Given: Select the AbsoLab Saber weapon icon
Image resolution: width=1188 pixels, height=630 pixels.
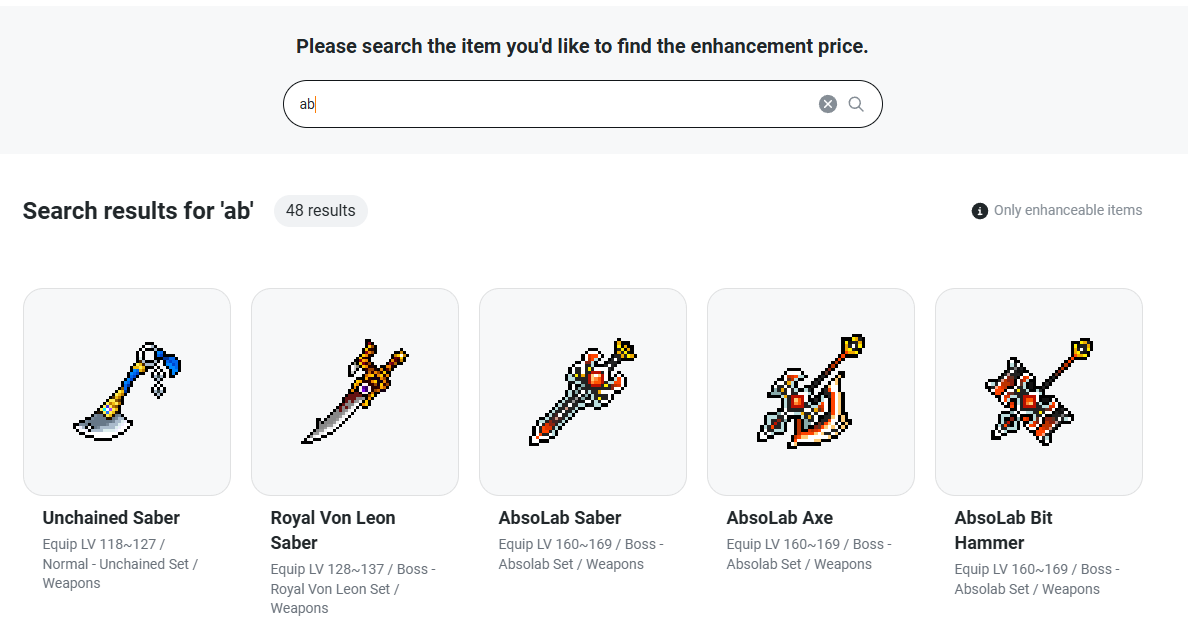Looking at the screenshot, I should click(x=583, y=392).
